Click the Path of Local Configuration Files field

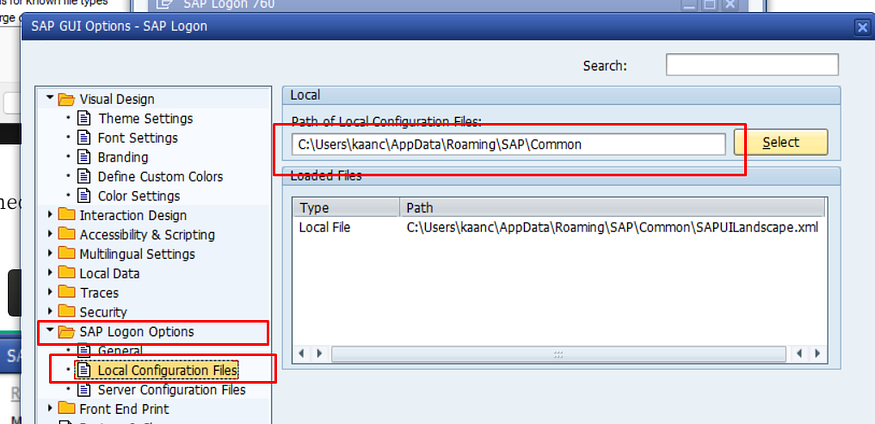[508, 144]
